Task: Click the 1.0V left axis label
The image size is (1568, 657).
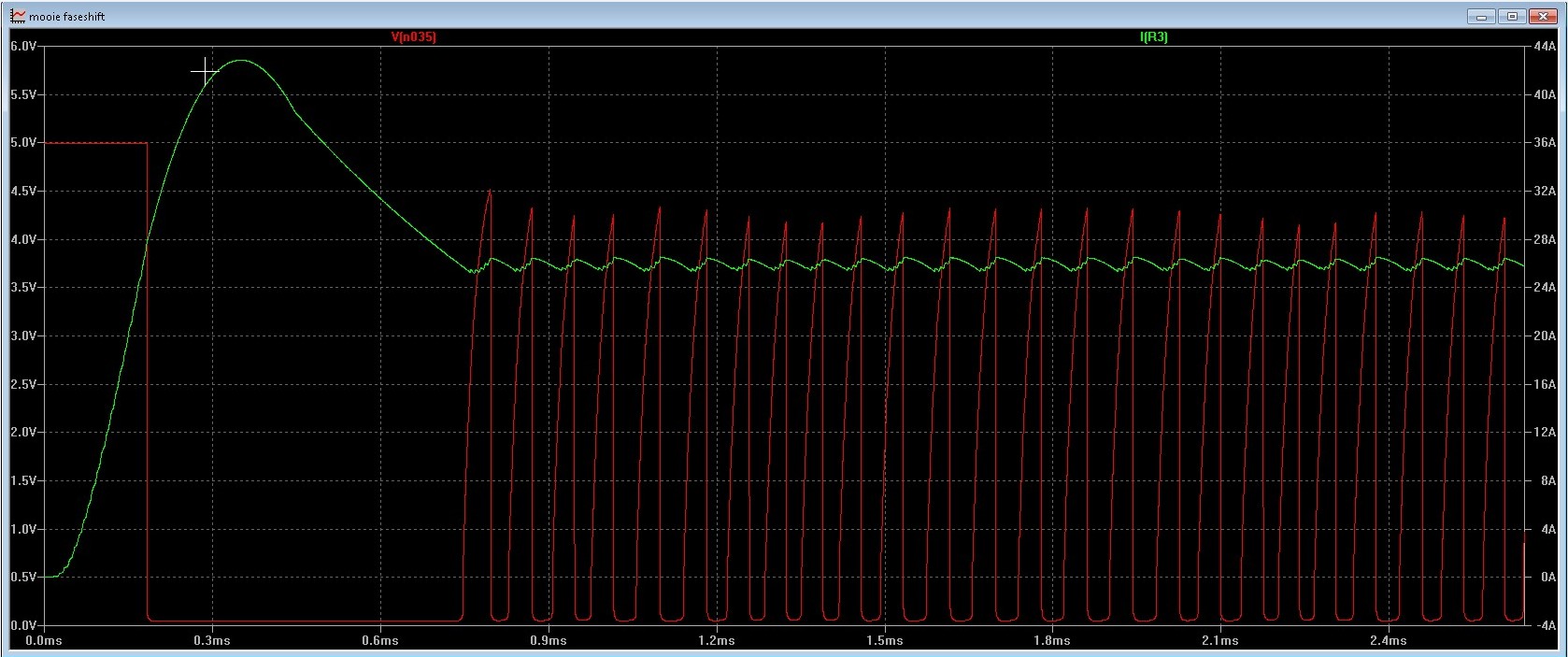Action: click(x=23, y=529)
